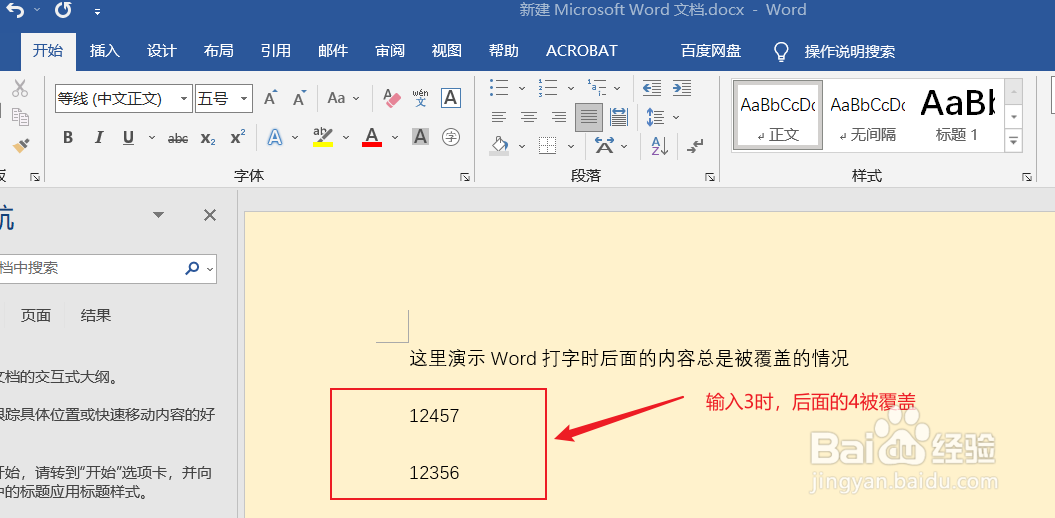Viewport: 1055px width, 518px height.
Task: Toggle strikethrough abc
Action: 178,138
